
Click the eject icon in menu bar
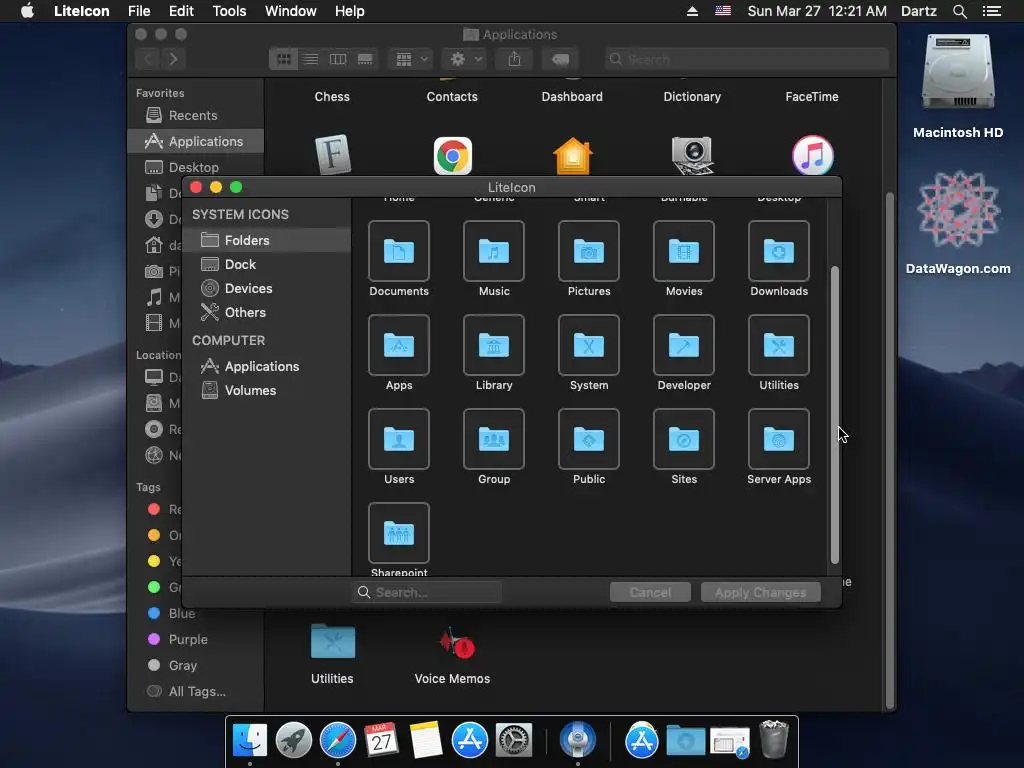coord(692,11)
